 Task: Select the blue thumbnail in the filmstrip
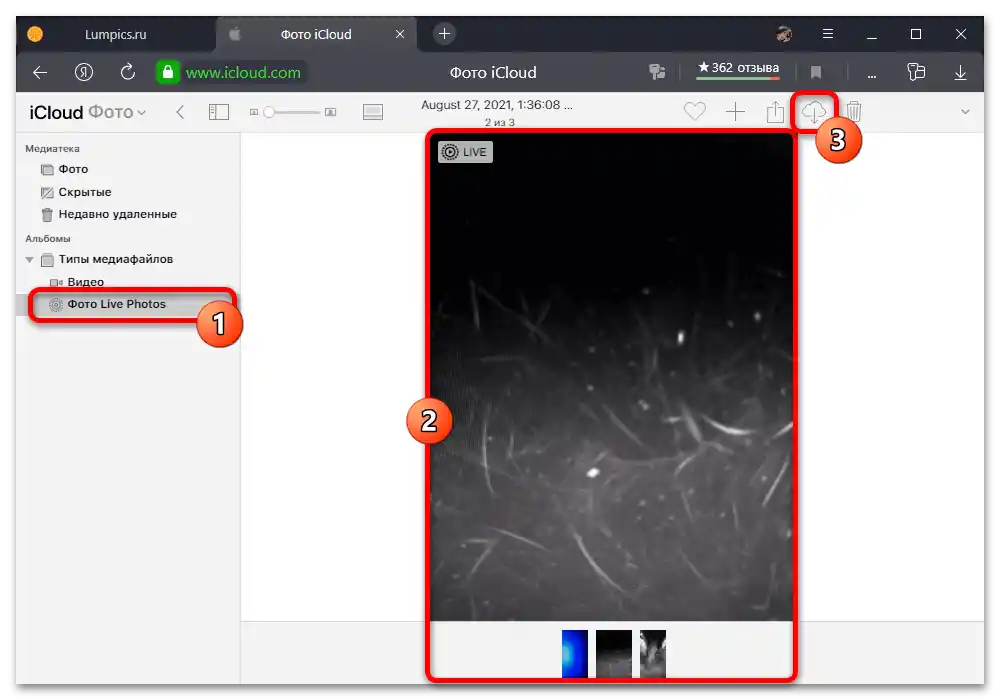575,653
